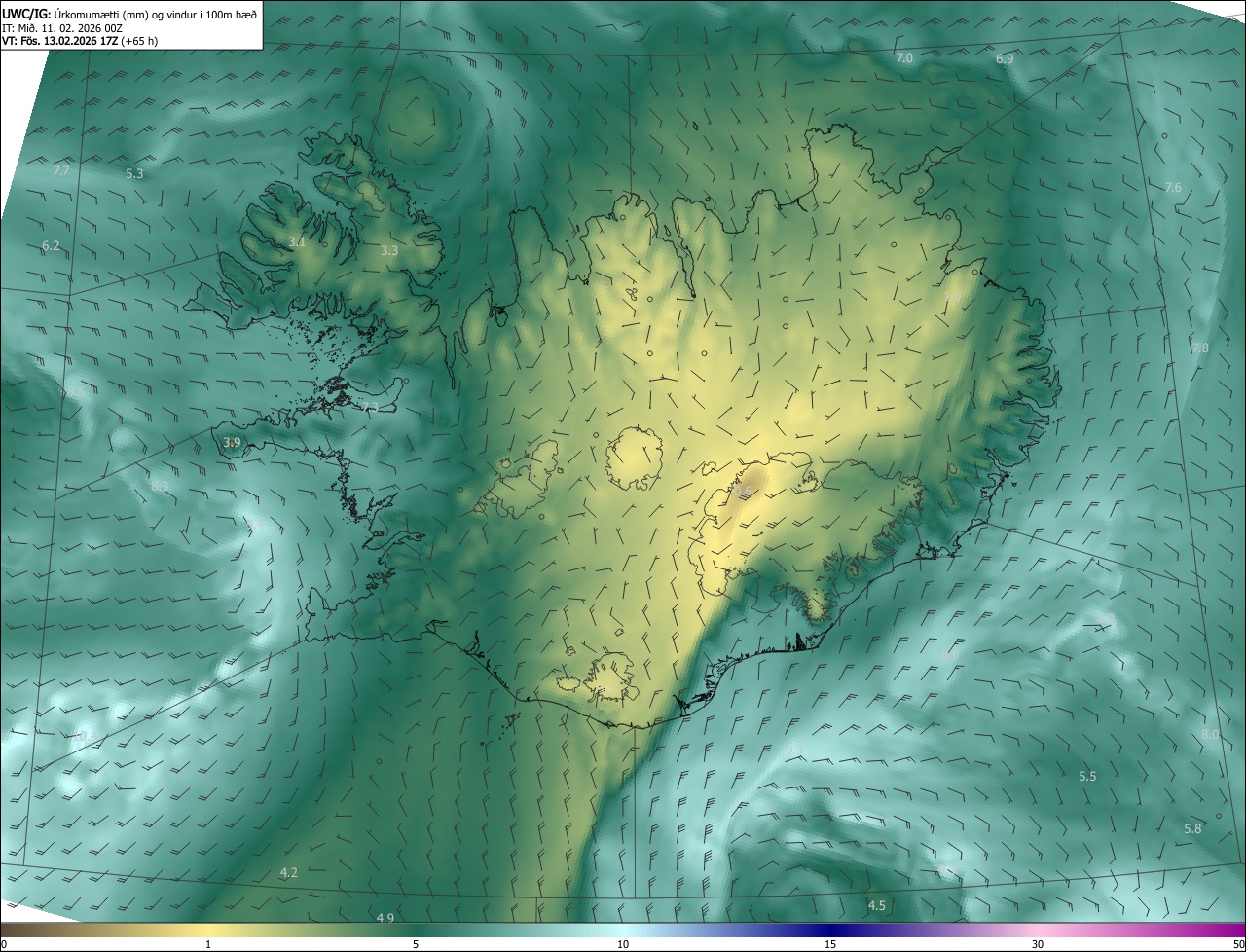1246x952 pixels.
Task: Click the 6.2 value label on the map
Action: coord(51,246)
